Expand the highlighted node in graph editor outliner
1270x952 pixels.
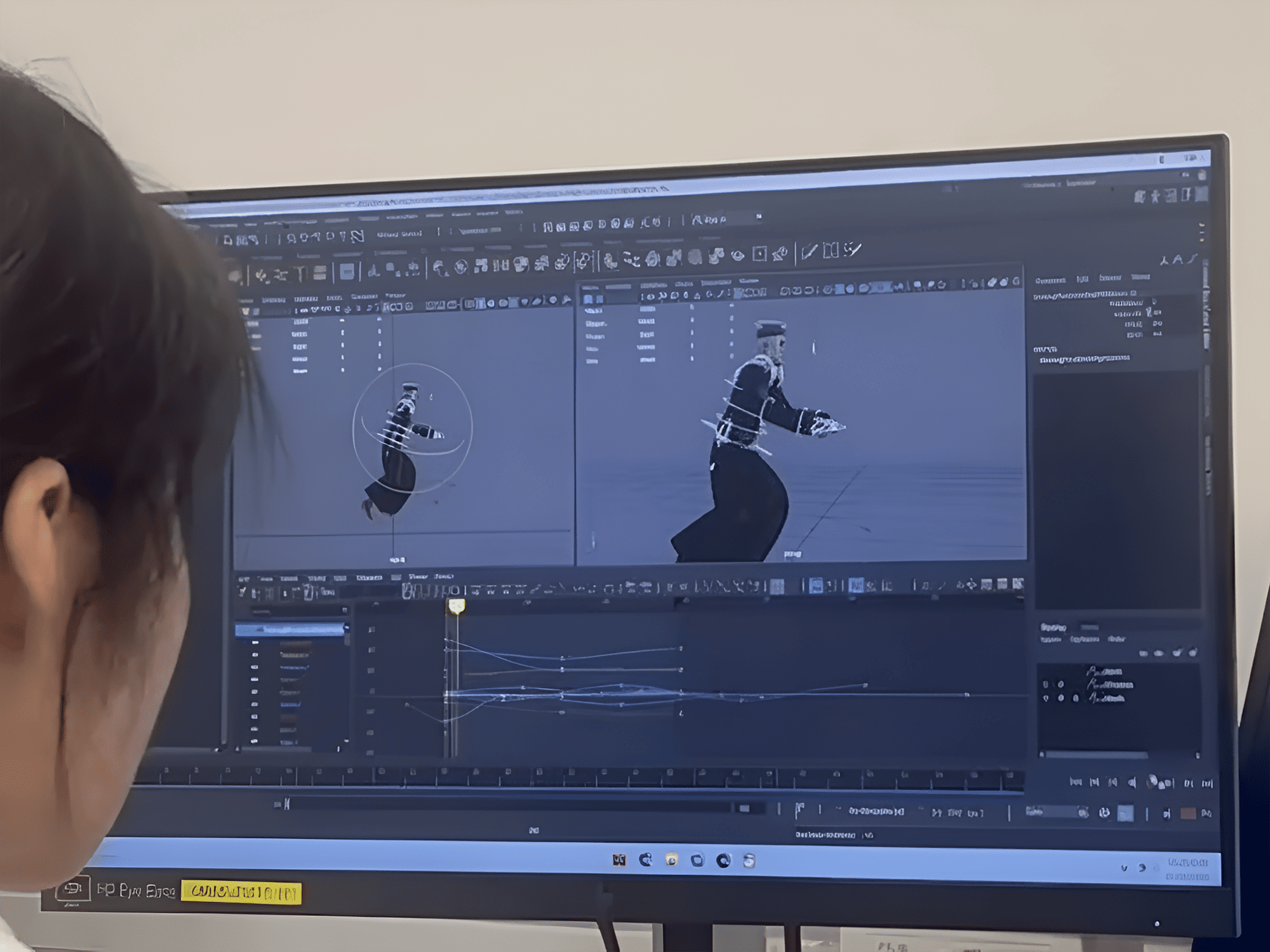(260, 630)
